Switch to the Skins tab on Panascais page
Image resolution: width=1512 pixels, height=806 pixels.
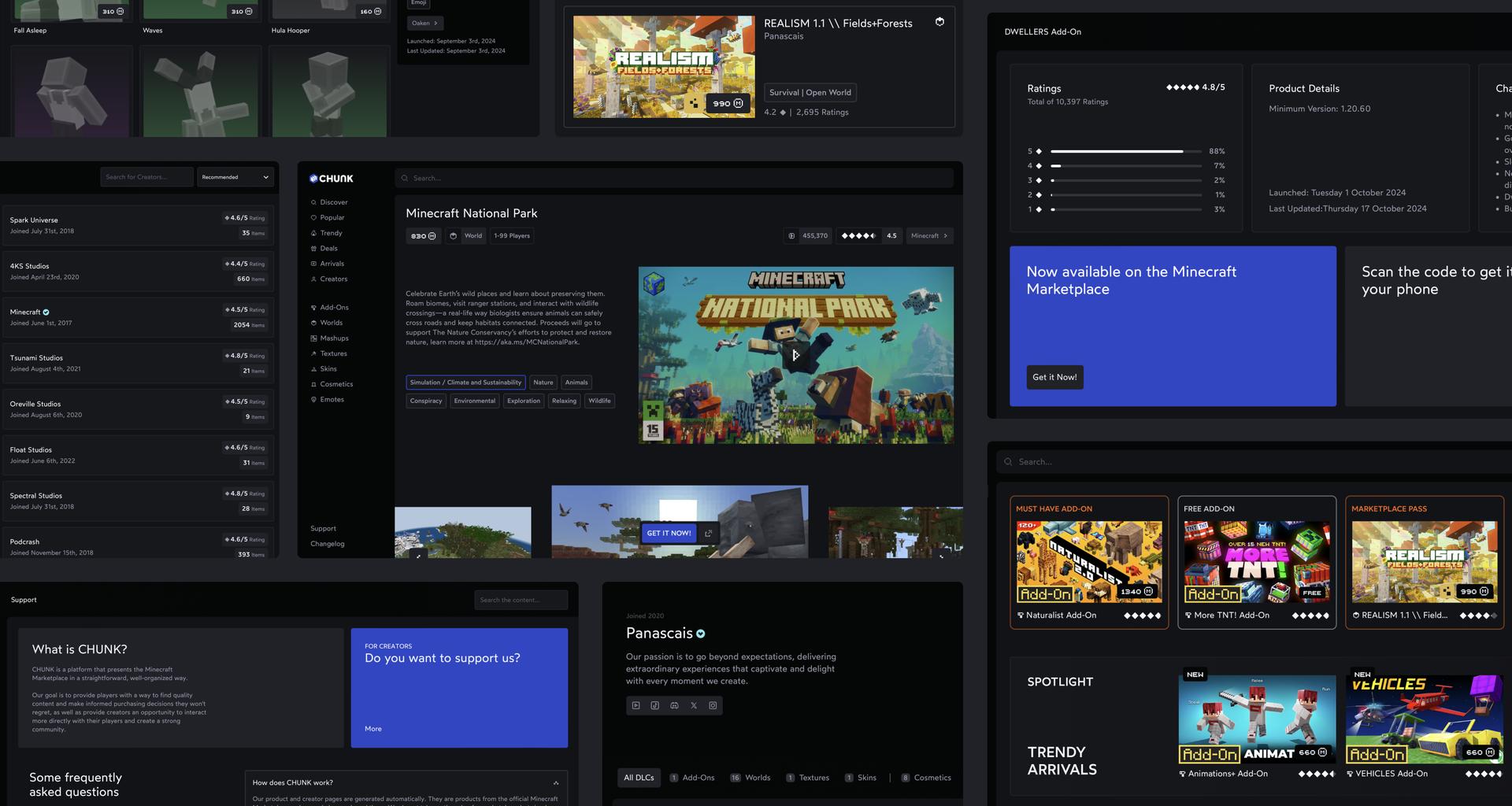[x=860, y=778]
